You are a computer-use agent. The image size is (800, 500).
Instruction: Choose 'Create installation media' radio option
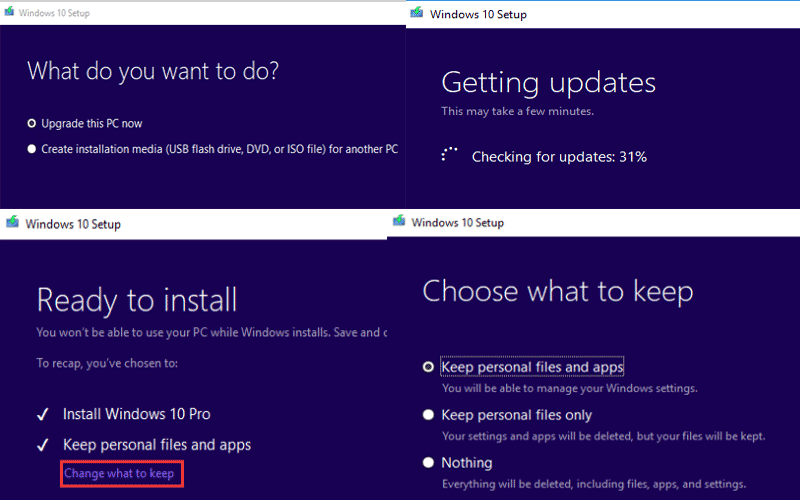(32, 149)
